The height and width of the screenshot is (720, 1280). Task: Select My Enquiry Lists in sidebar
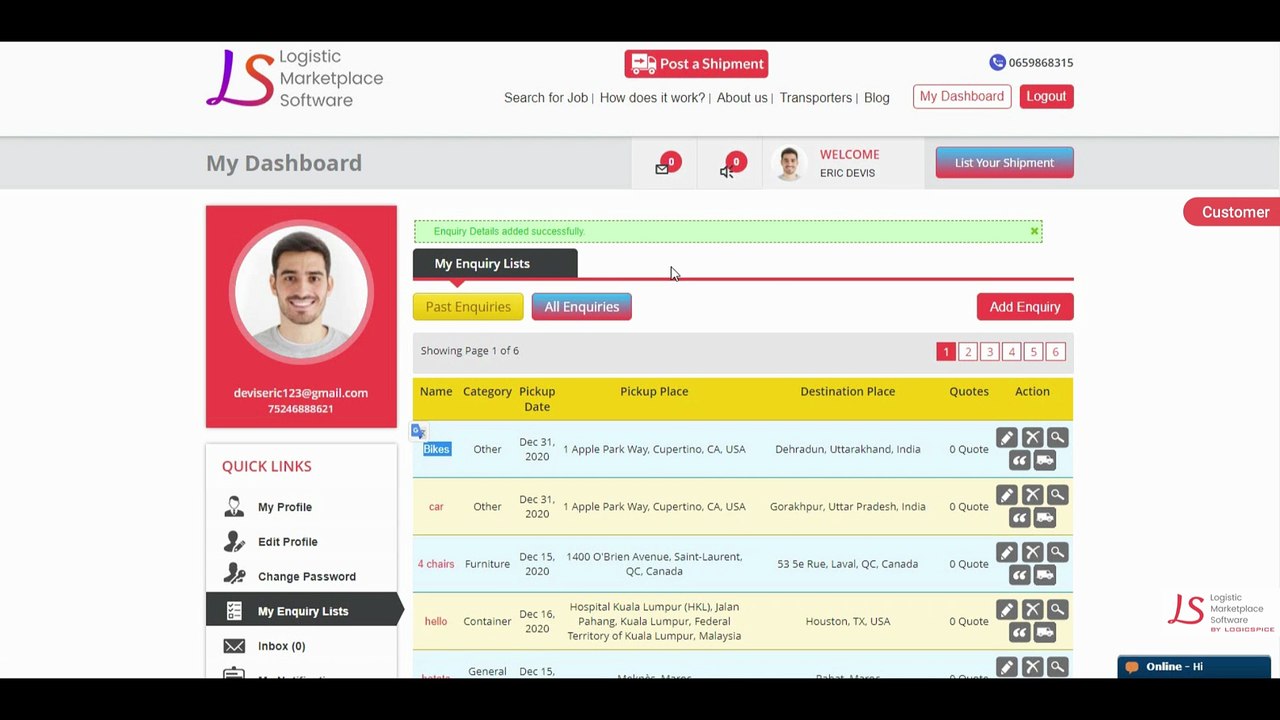(301, 611)
